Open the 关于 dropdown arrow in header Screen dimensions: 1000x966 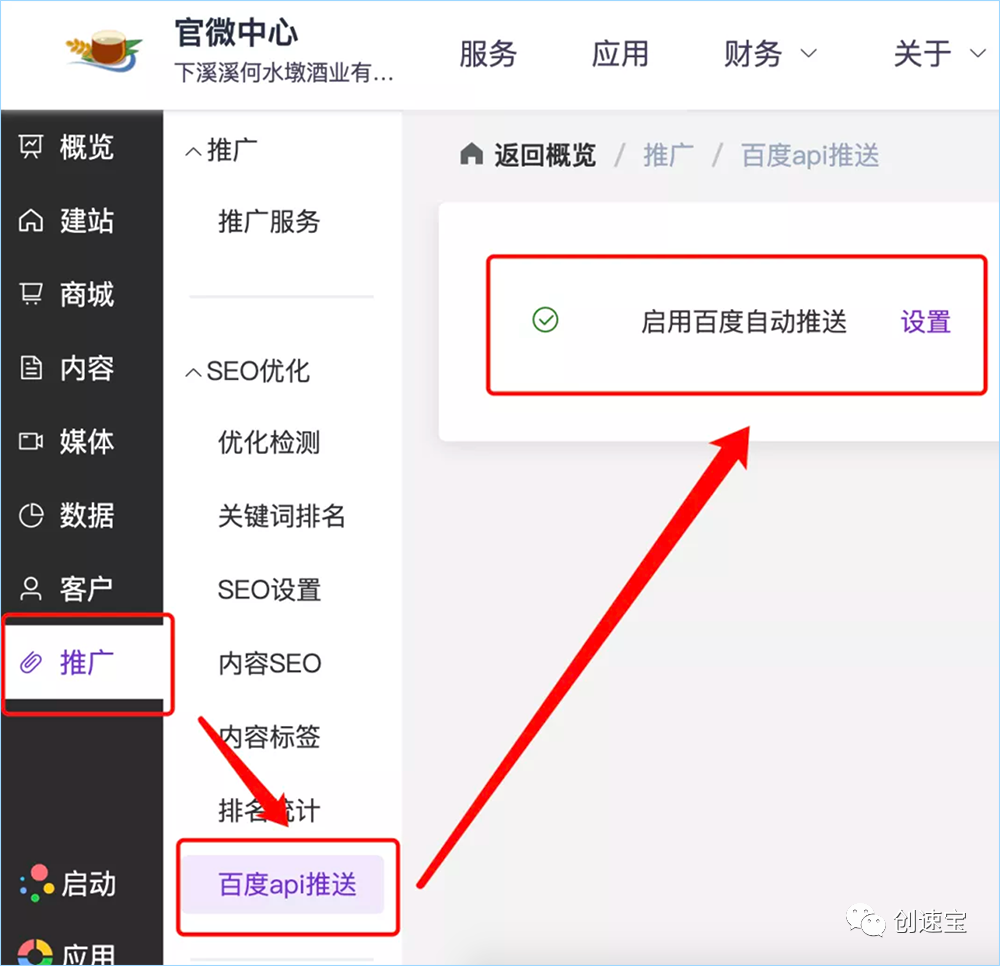(x=978, y=54)
